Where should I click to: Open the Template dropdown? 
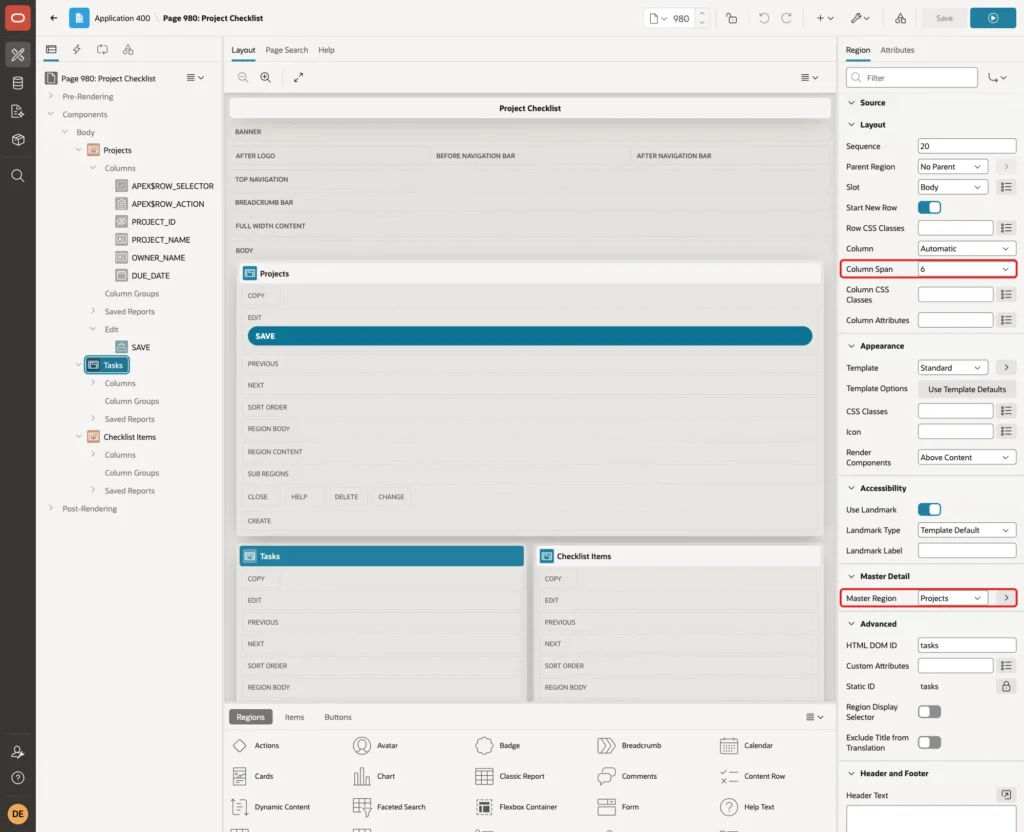pos(952,368)
